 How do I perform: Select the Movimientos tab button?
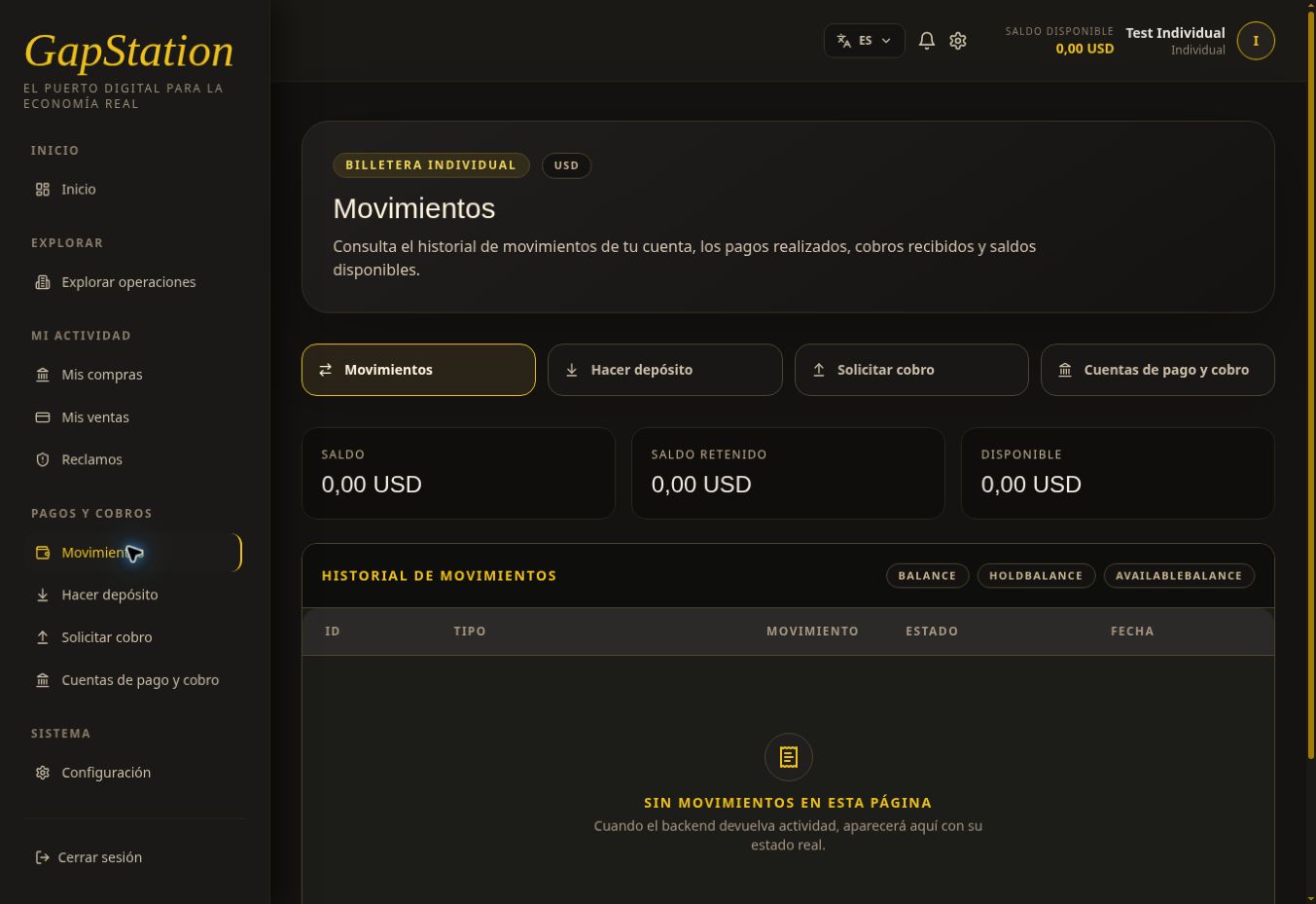tap(418, 370)
